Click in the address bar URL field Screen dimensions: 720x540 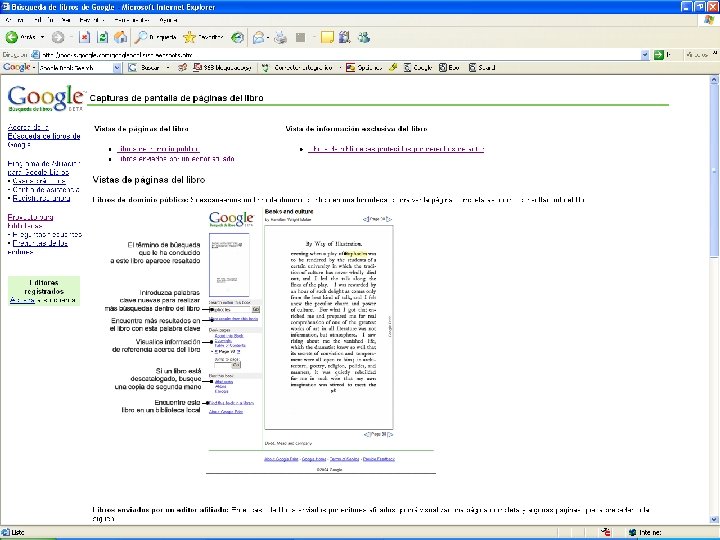click(x=340, y=55)
